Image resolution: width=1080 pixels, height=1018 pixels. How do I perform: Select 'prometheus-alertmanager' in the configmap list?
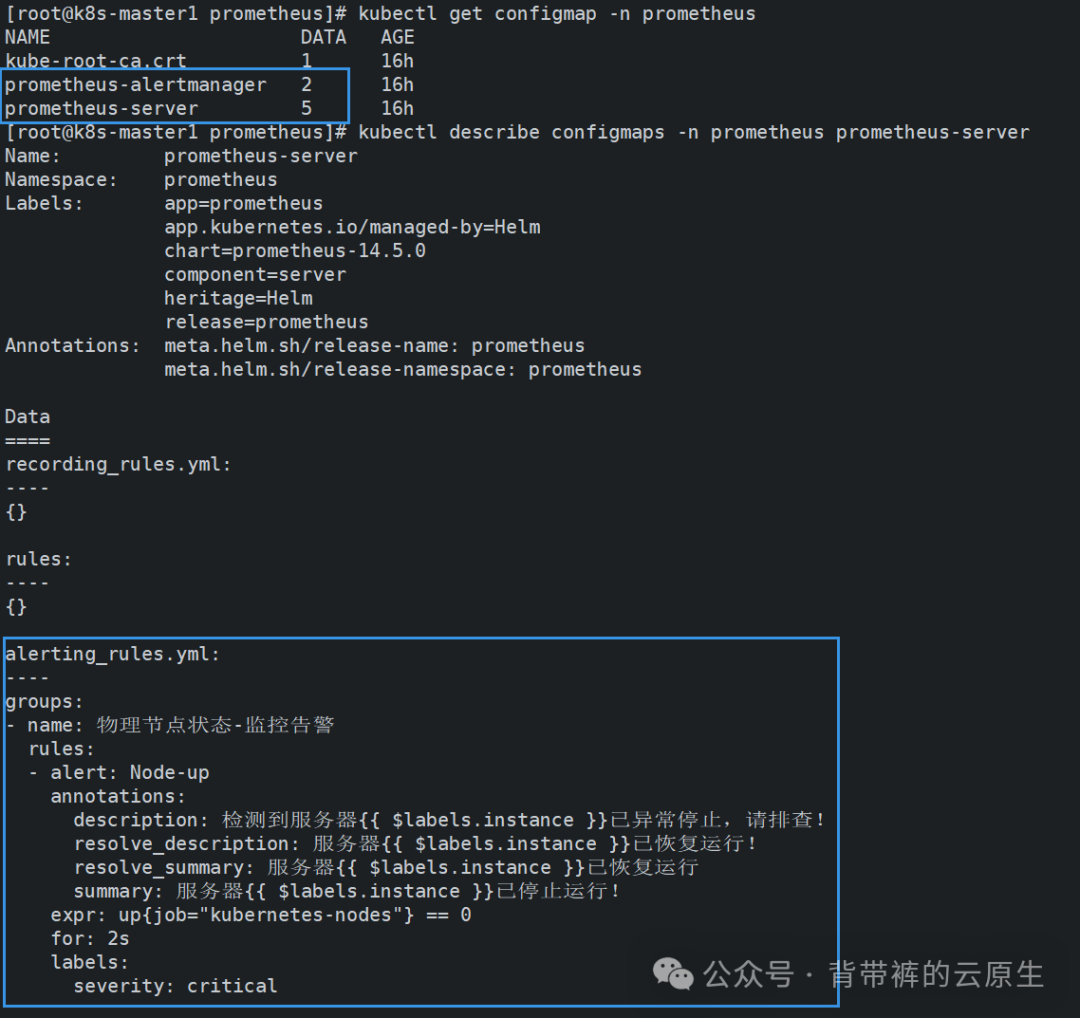tap(136, 85)
